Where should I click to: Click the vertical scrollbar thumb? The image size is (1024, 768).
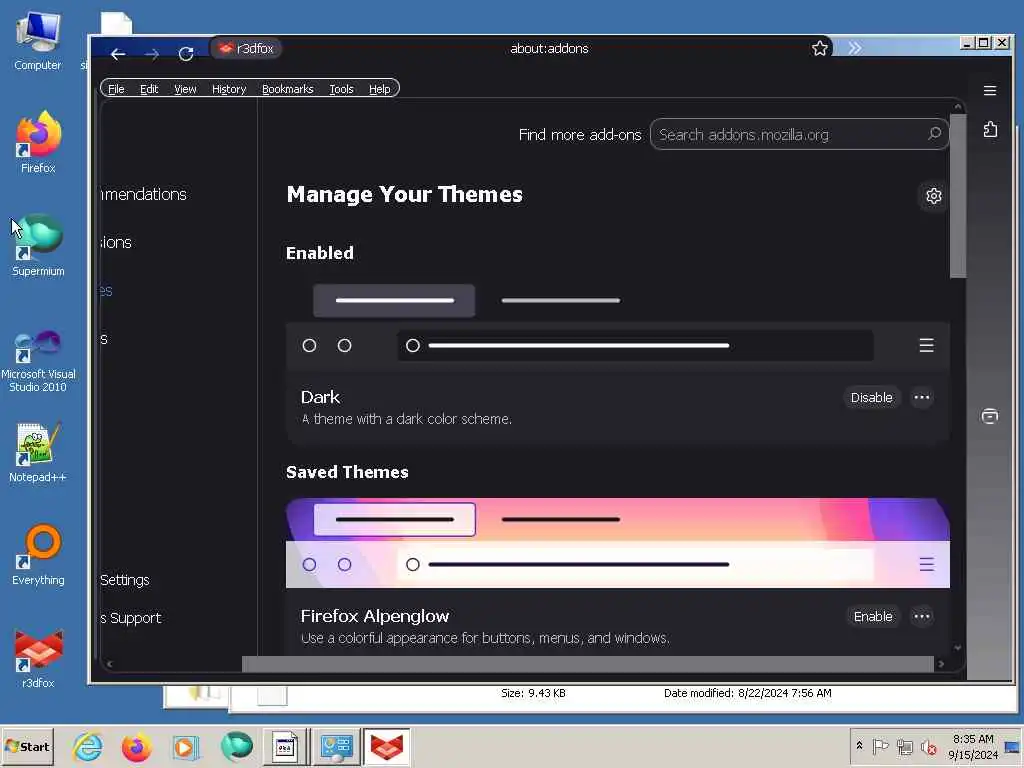pyautogui.click(x=957, y=196)
